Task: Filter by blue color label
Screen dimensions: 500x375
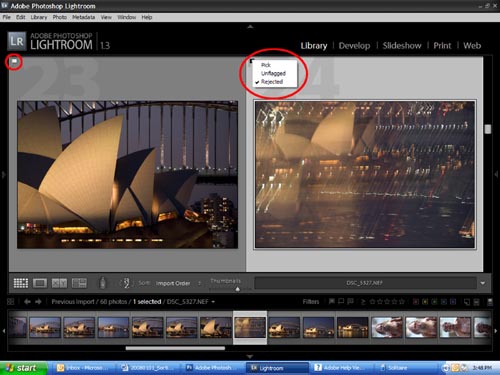Action: tap(444, 302)
